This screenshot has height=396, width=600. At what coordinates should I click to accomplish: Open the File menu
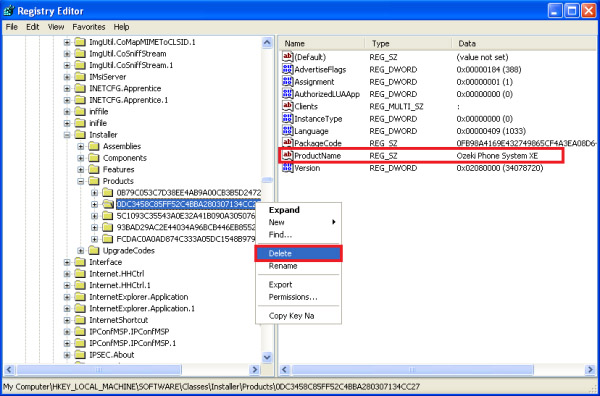[x=11, y=27]
